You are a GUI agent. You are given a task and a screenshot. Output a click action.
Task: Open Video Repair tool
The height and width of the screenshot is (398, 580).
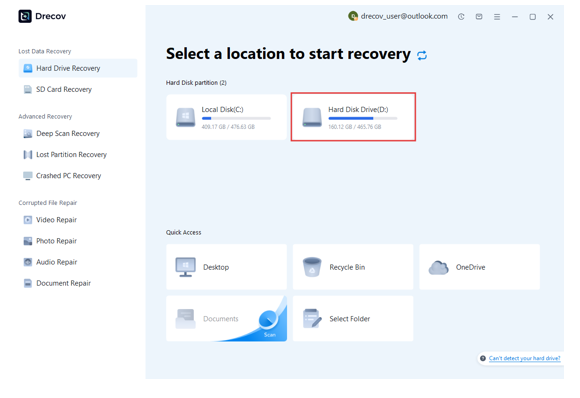tap(78, 220)
